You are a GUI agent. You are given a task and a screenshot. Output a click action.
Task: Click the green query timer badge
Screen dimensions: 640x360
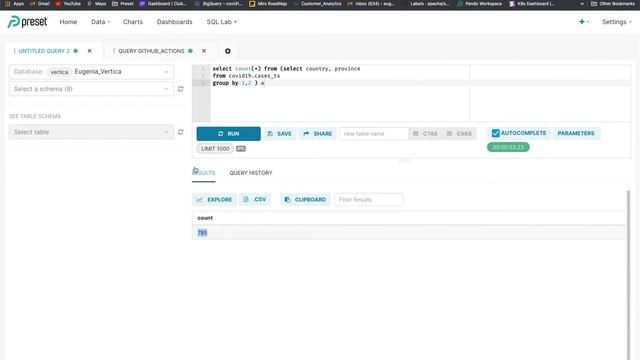(508, 147)
